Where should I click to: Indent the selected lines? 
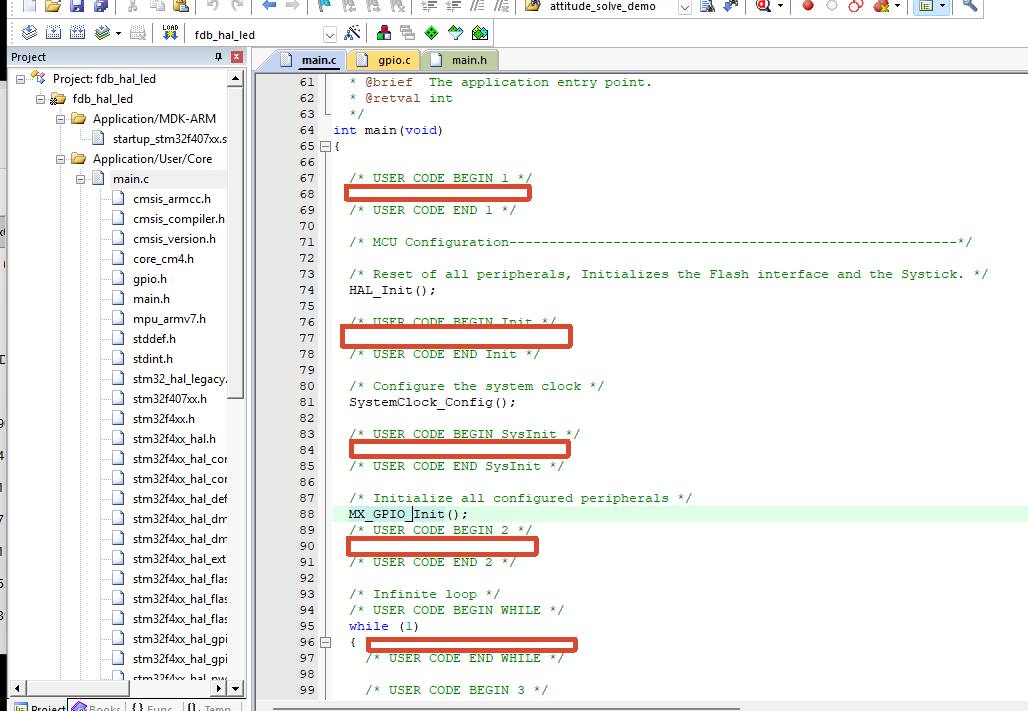pyautogui.click(x=429, y=6)
